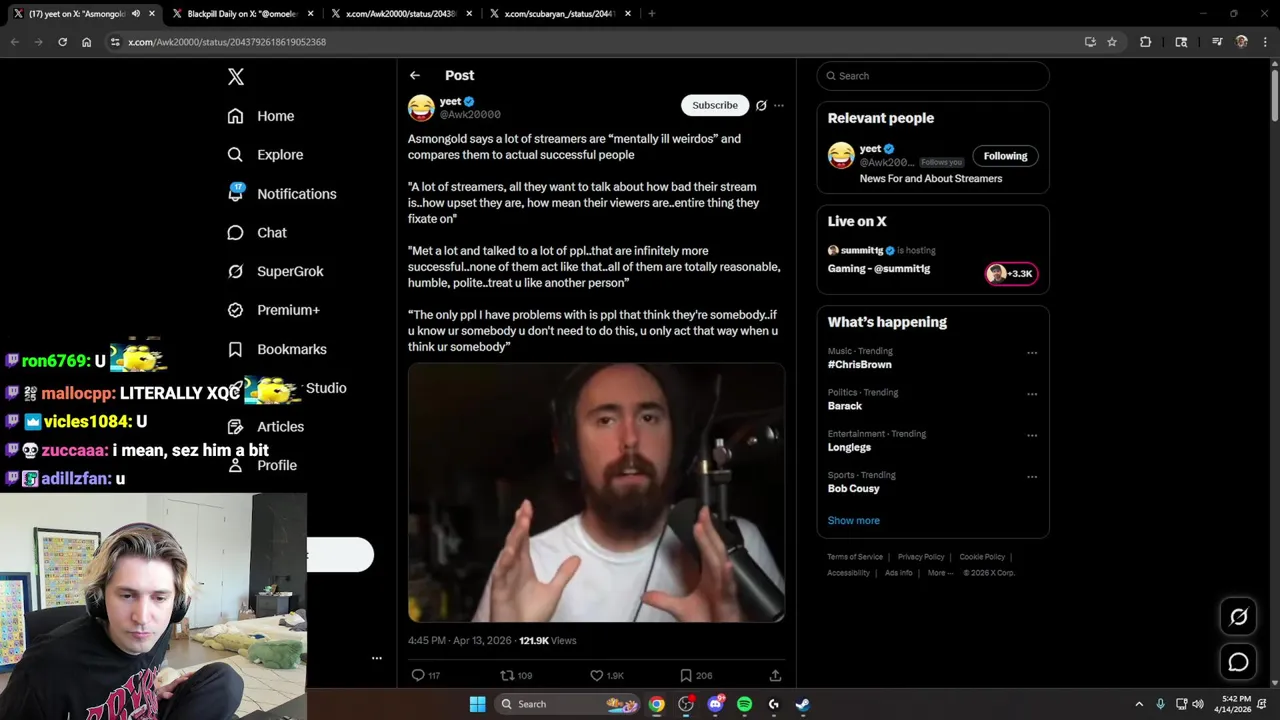Go back using the Post back arrow
The height and width of the screenshot is (720, 1280).
pyautogui.click(x=415, y=76)
